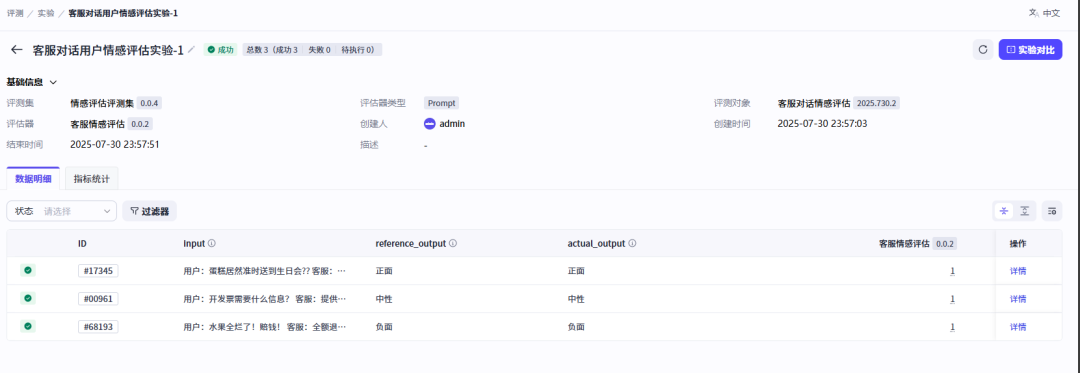Screen dimensions: 1080x373
Task: Click score 1 in row #68193
Action: (x=953, y=327)
